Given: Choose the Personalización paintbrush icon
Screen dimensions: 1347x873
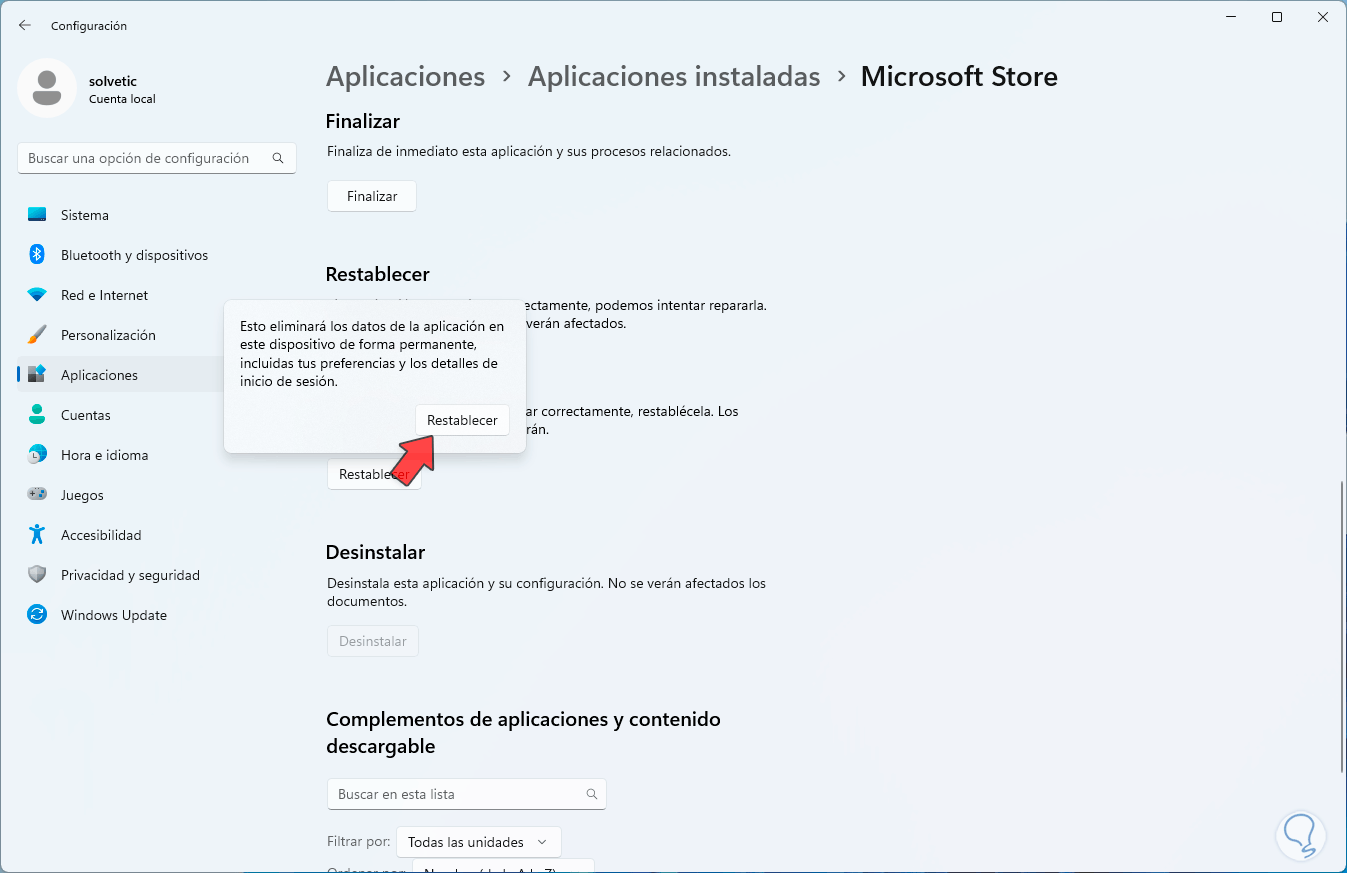Looking at the screenshot, I should (x=37, y=335).
